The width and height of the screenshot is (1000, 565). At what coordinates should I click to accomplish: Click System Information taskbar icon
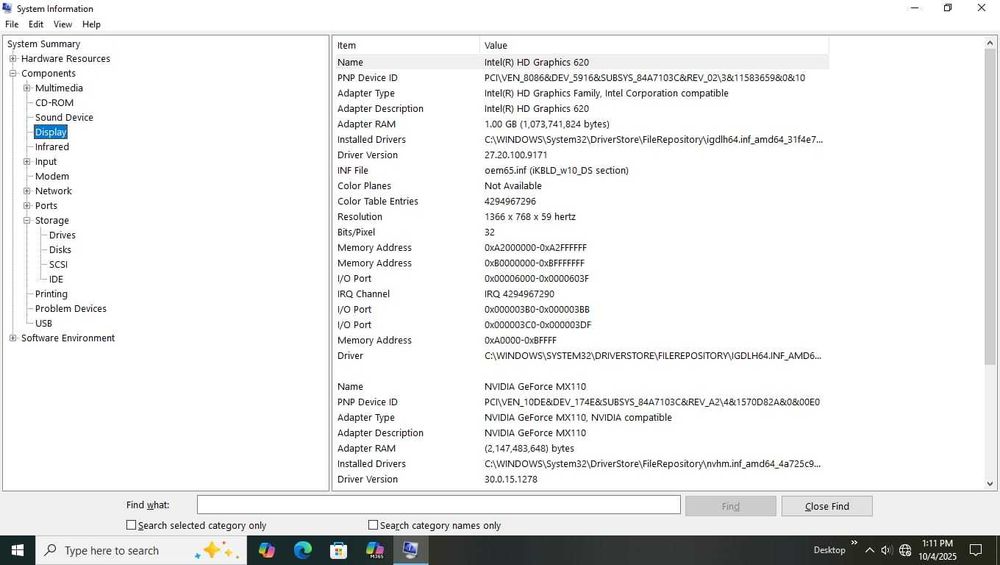[x=410, y=550]
